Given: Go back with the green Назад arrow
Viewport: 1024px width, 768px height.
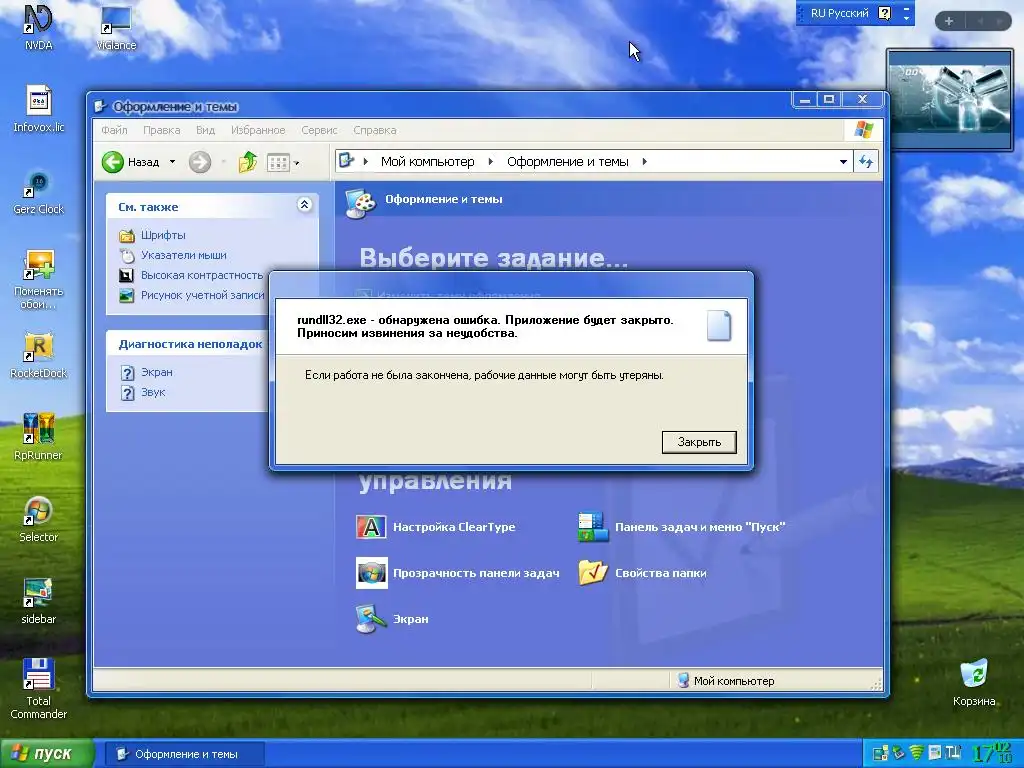Looking at the screenshot, I should [112, 162].
